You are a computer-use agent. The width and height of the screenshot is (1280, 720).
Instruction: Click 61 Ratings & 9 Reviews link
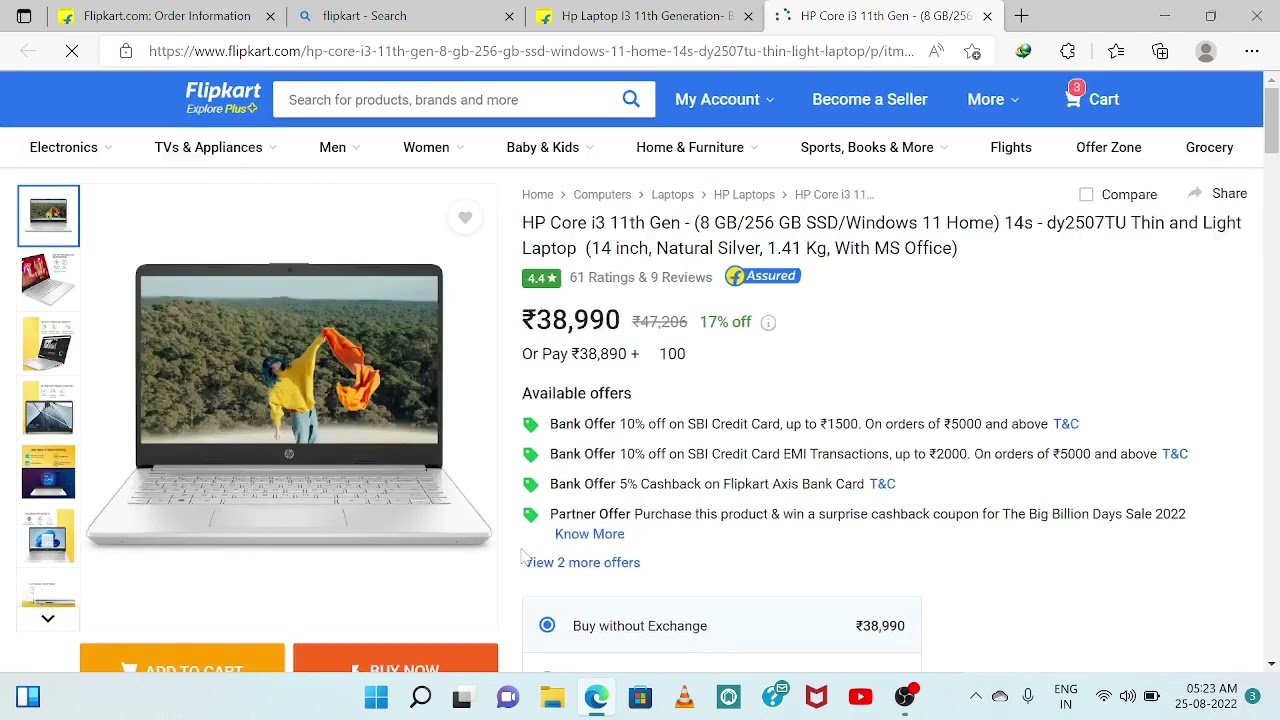click(x=641, y=277)
